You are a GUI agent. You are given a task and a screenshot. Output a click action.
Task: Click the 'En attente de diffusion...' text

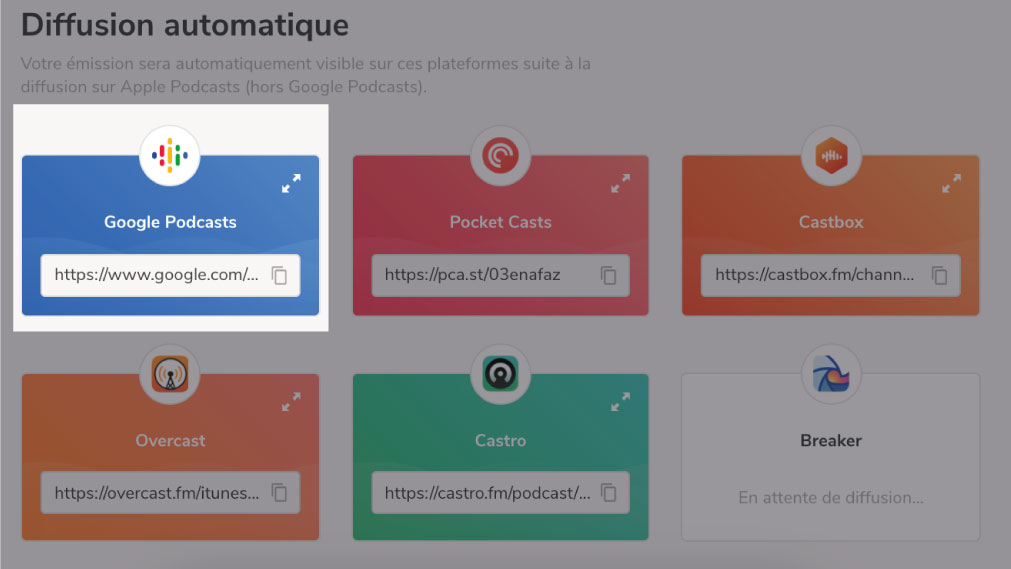(x=831, y=497)
